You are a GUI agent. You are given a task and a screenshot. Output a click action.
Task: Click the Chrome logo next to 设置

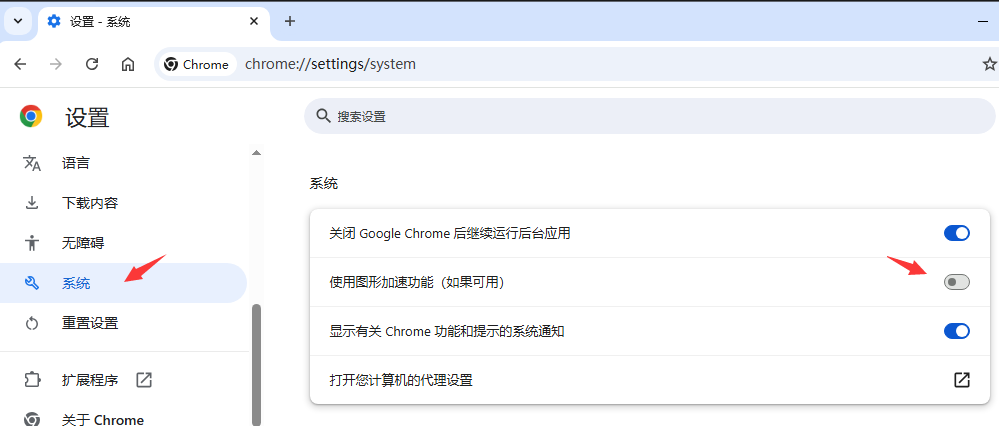click(x=31, y=117)
